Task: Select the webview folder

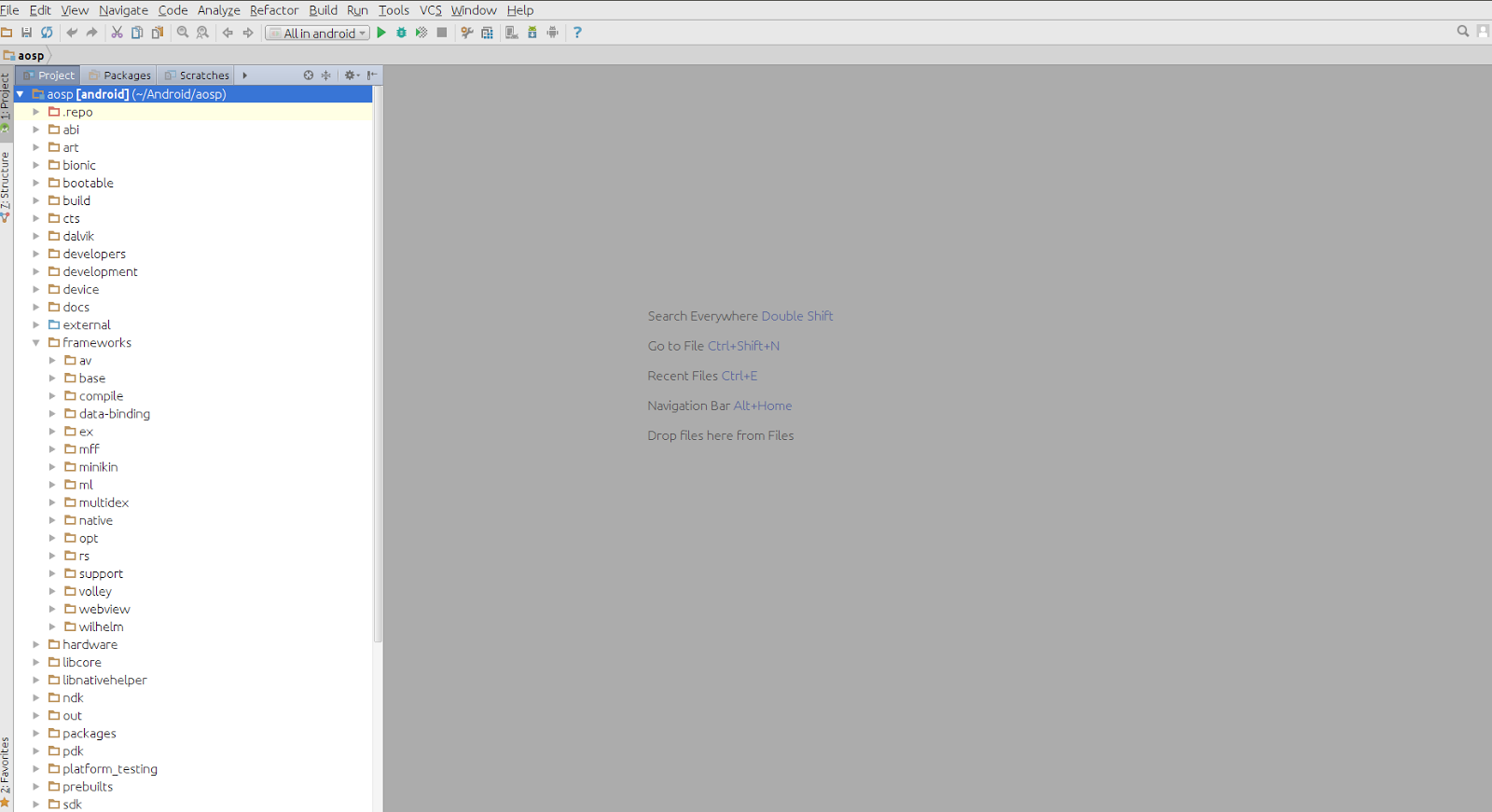Action: click(x=104, y=609)
